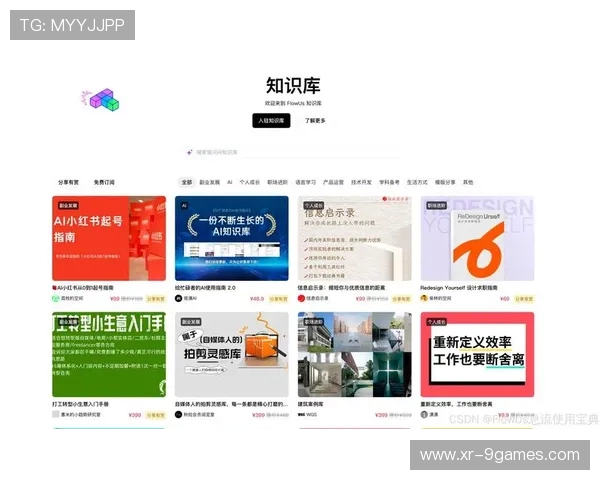Click 个人成长 tag on 重新定义效率 cover

[437, 322]
